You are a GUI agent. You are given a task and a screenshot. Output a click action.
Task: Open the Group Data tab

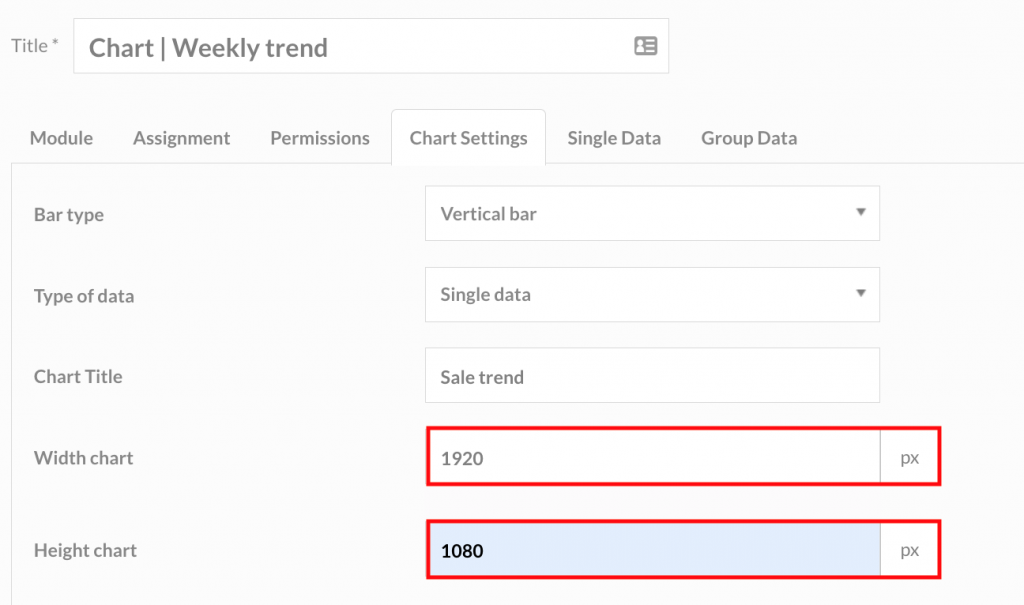pos(749,138)
